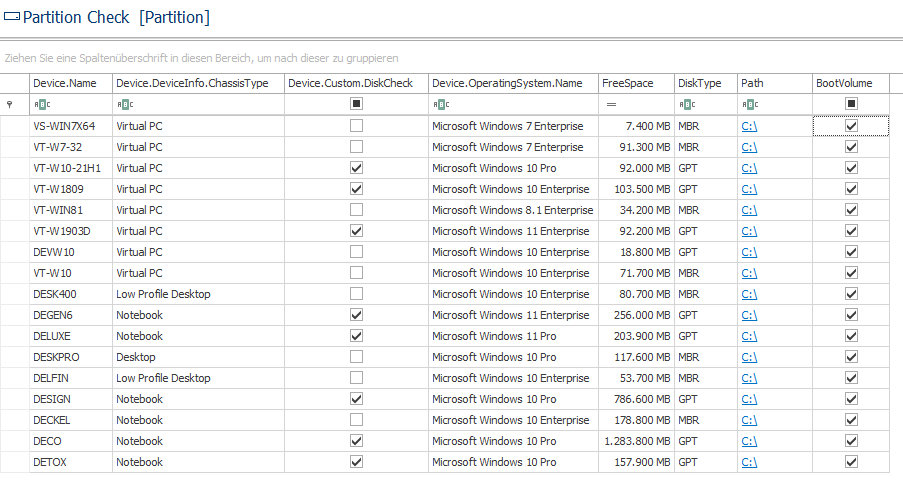
Task: Click Notebook chassis cell for DECKEL
Action: point(199,420)
